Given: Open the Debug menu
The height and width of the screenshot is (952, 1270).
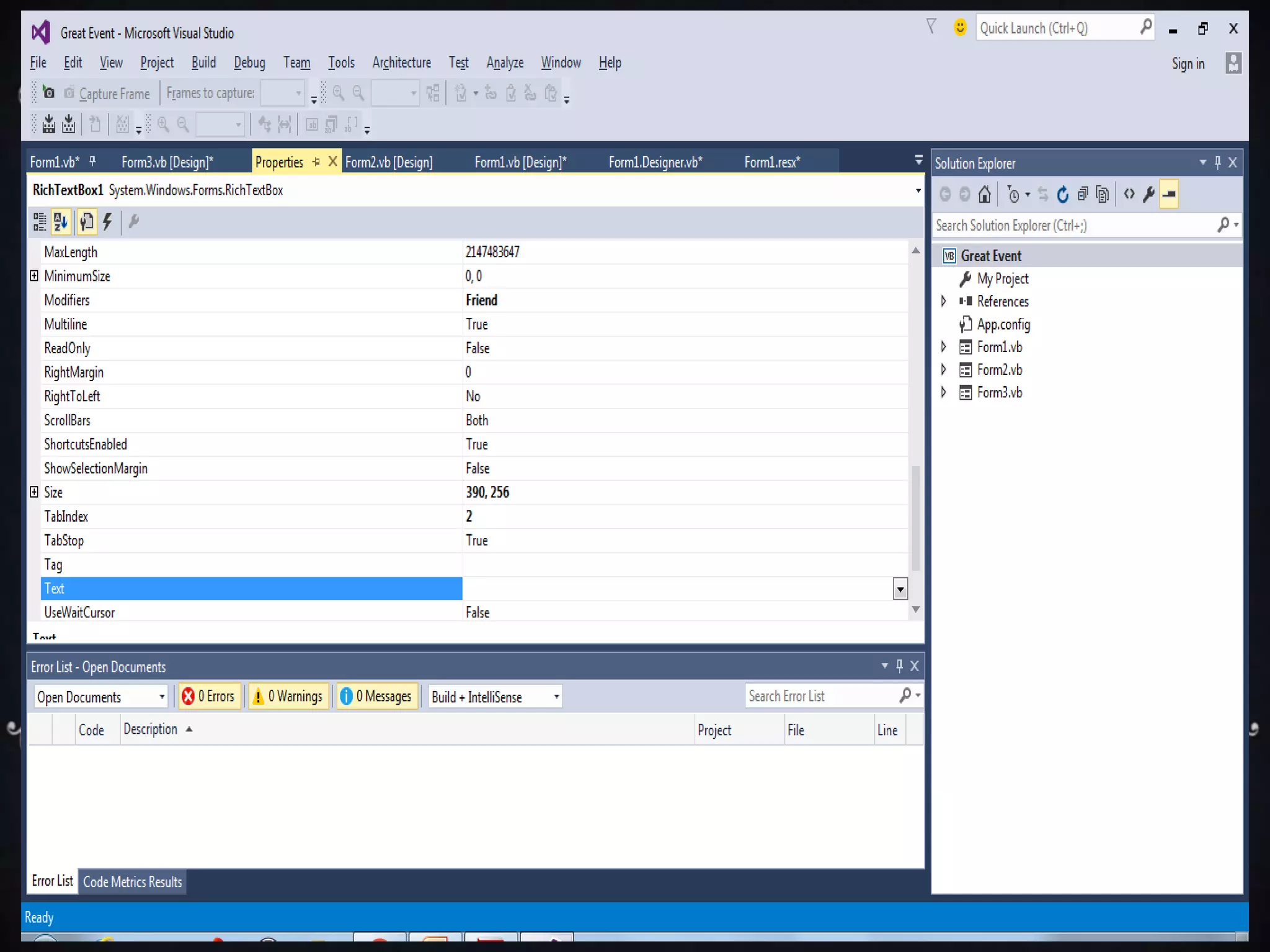Looking at the screenshot, I should [x=249, y=63].
